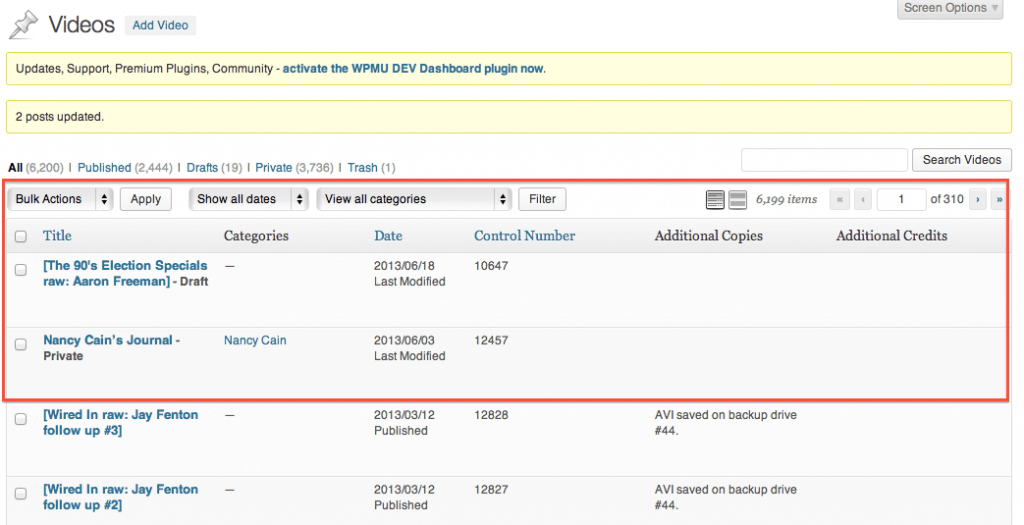Expand the Show all dates dropdown

[x=248, y=199]
